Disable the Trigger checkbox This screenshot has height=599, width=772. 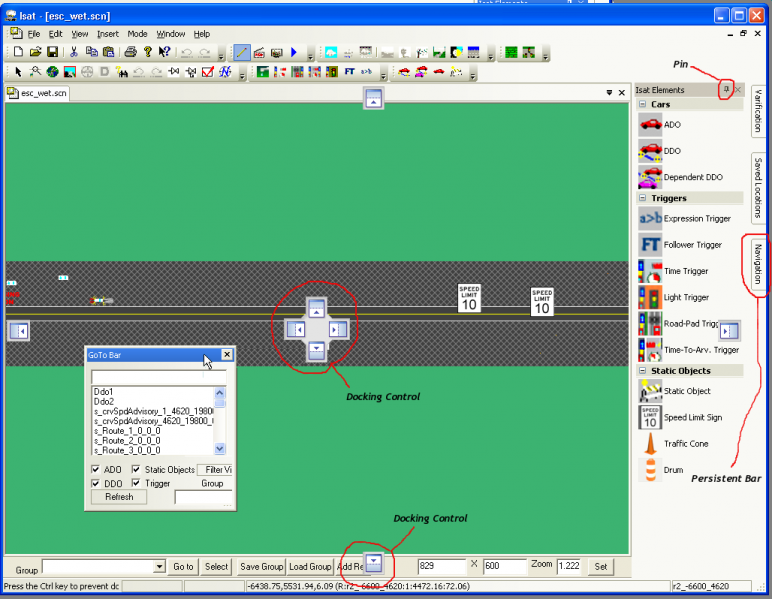[x=136, y=483]
